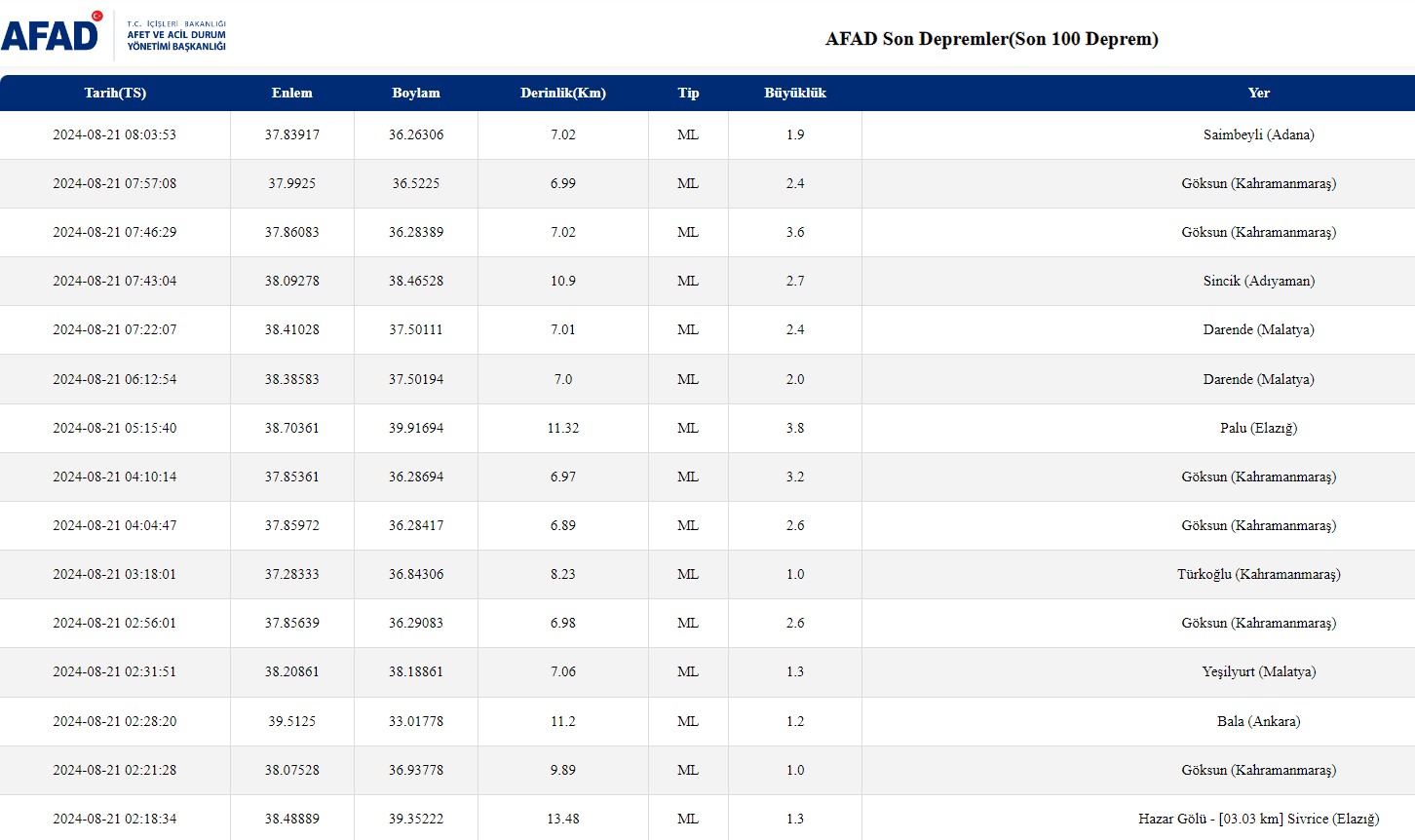Select date cell 2024-08-21 07:46:29

coord(115,232)
